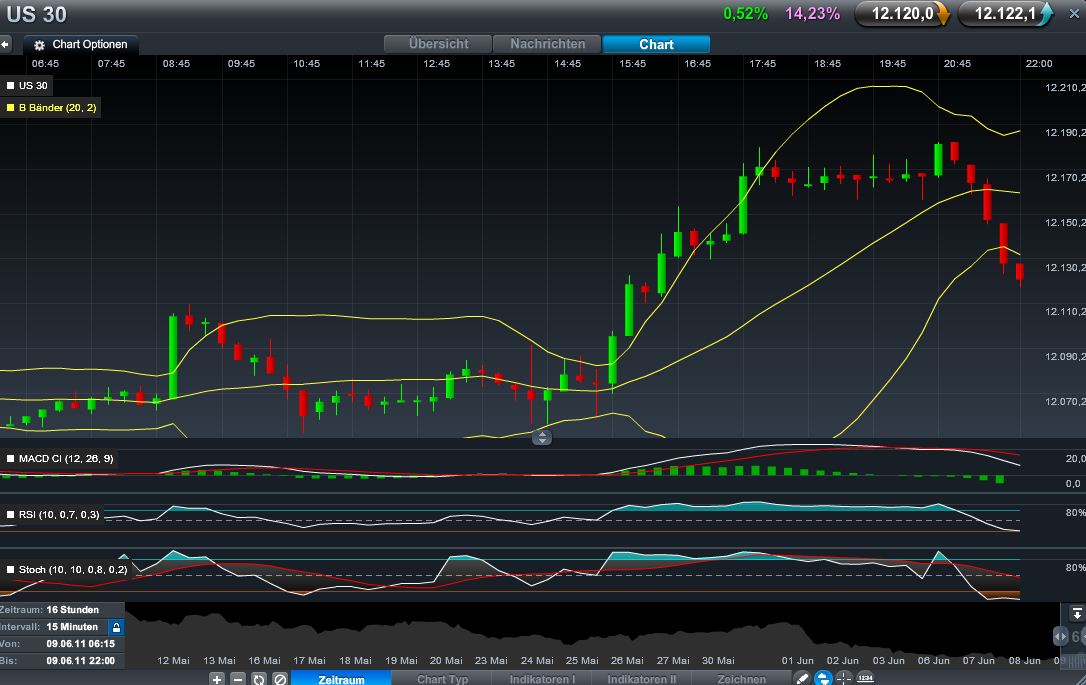Select the blue up/down arrows icon
Viewport: 1086px width, 685px height.
click(822, 679)
